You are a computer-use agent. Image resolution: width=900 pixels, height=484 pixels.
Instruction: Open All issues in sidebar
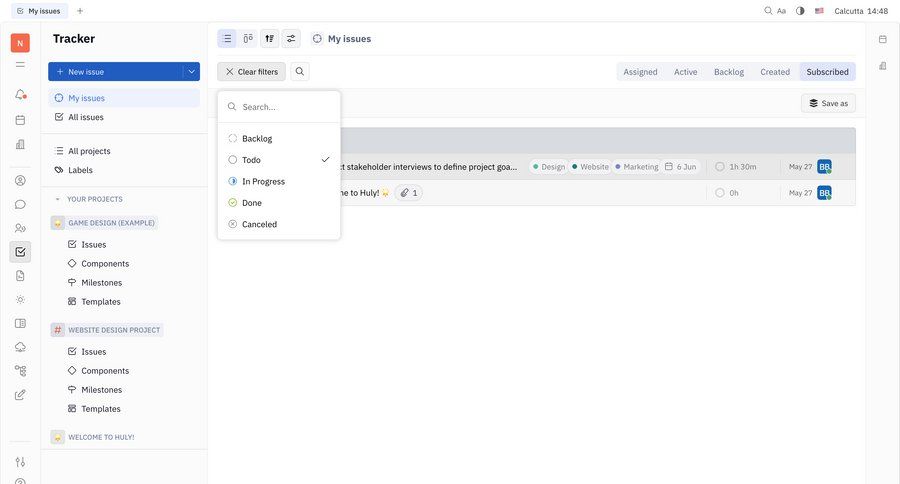[x=124, y=117]
